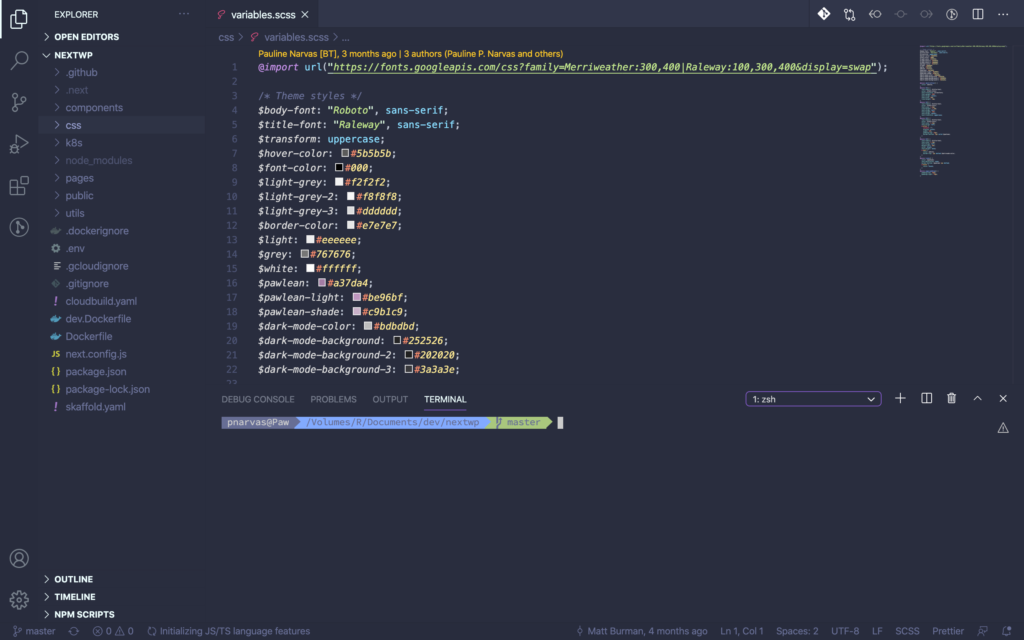Select the TERMINAL tab
Screen dimensions: 1024x640
445,399
